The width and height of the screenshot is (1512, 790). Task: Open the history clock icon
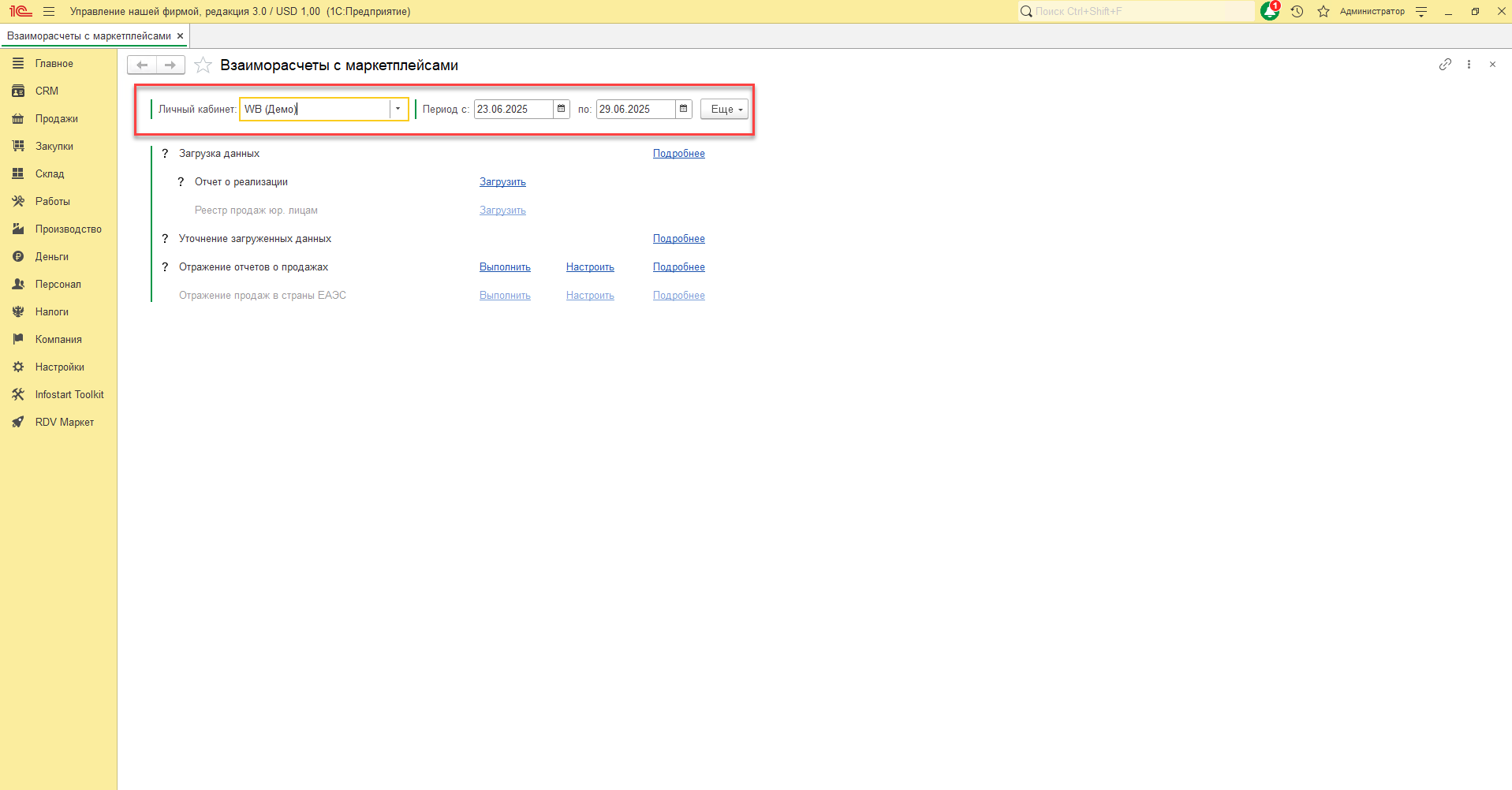[1297, 12]
